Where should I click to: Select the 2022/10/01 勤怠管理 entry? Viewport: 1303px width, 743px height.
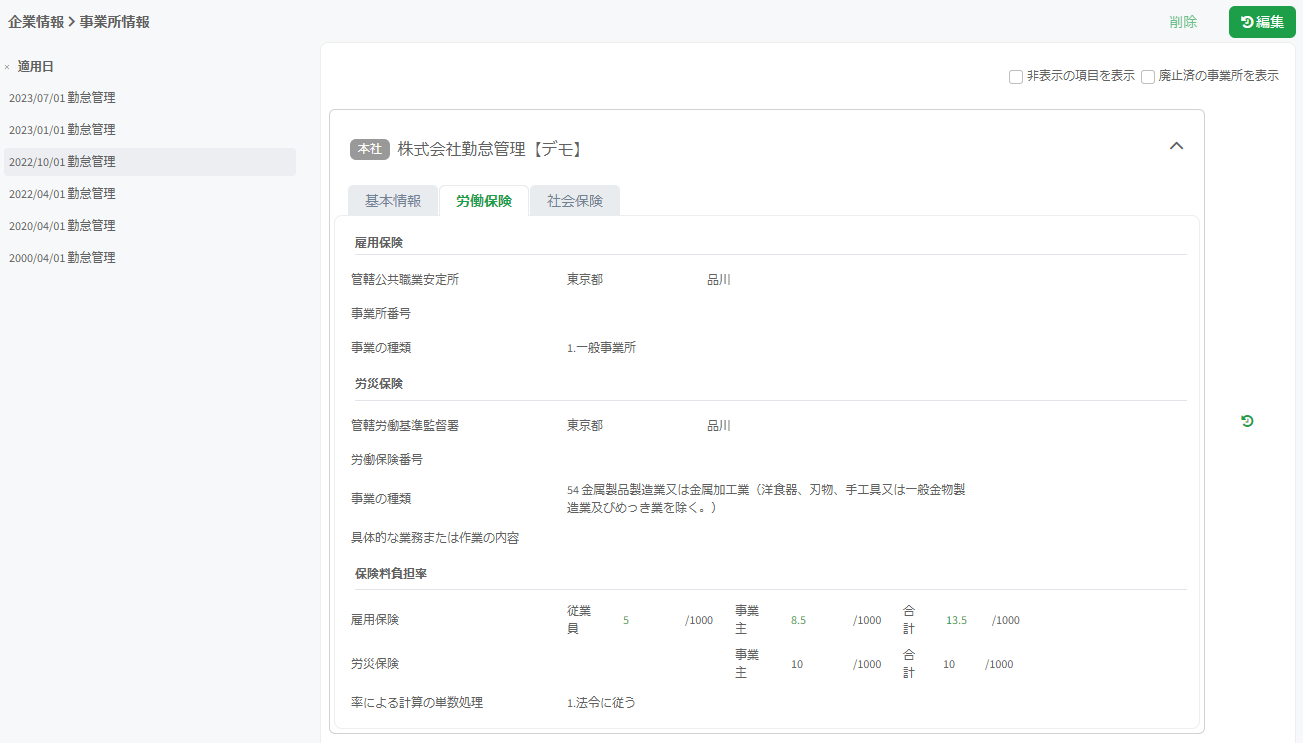(x=148, y=162)
